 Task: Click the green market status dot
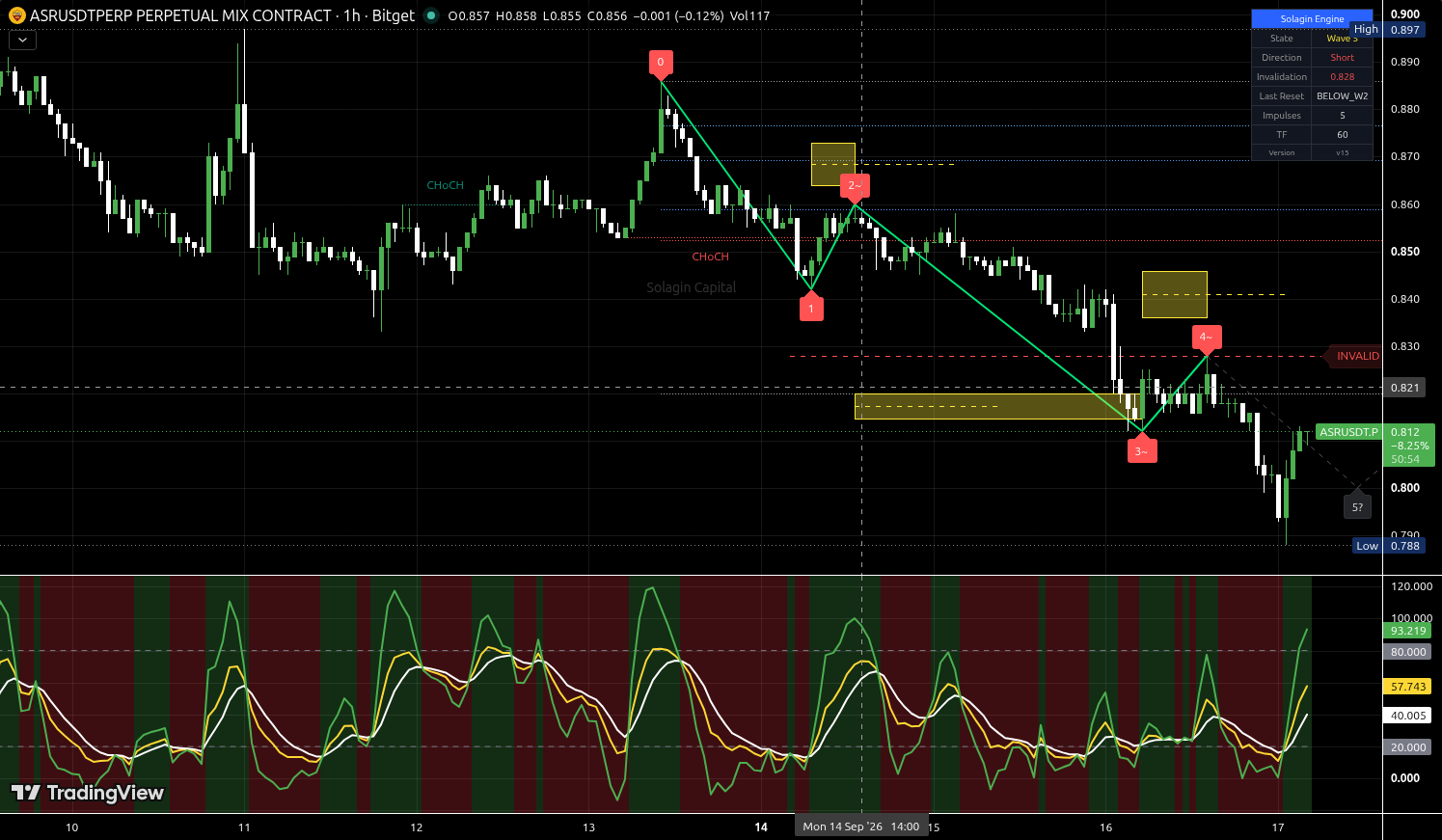pyautogui.click(x=431, y=15)
